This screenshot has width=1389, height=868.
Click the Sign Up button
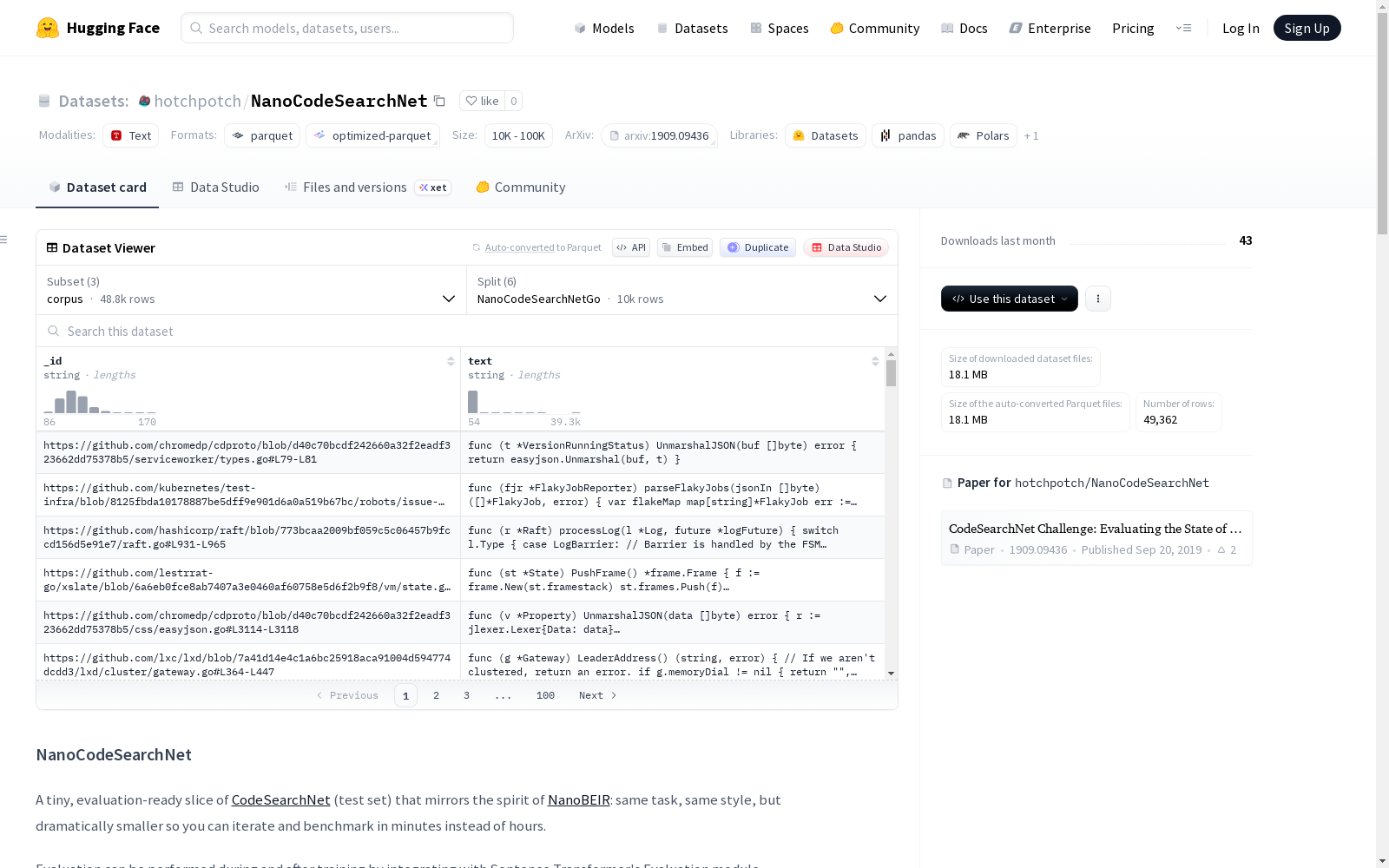1307,28
